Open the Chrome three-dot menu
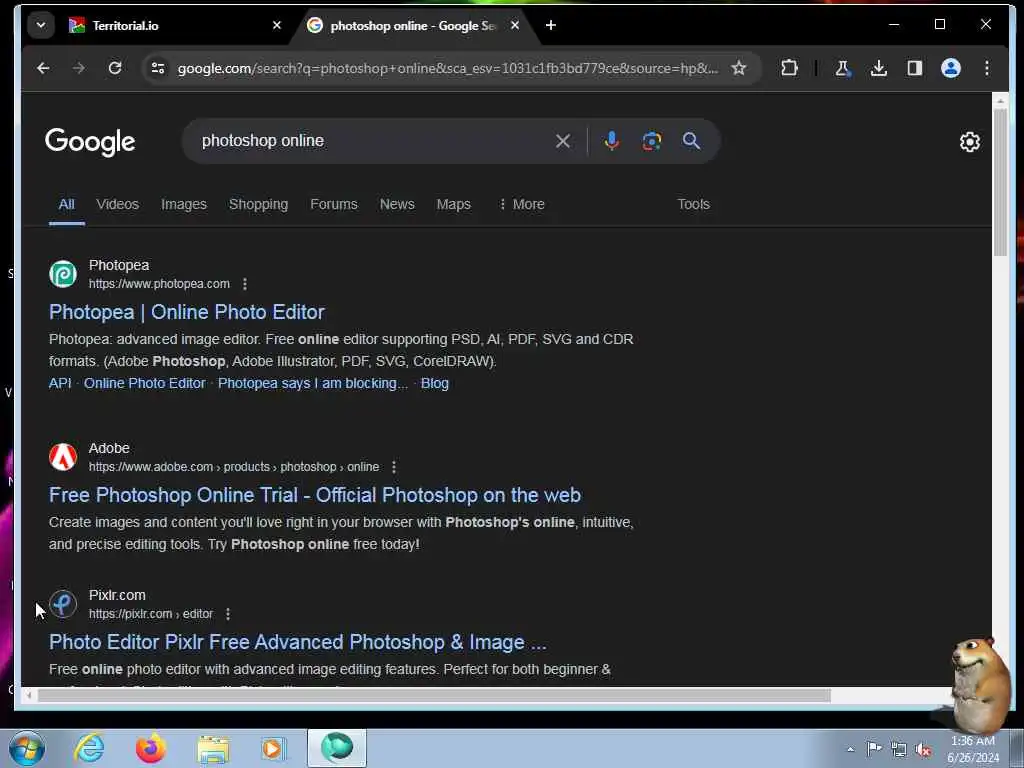The height and width of the screenshot is (768, 1024). (x=987, y=68)
